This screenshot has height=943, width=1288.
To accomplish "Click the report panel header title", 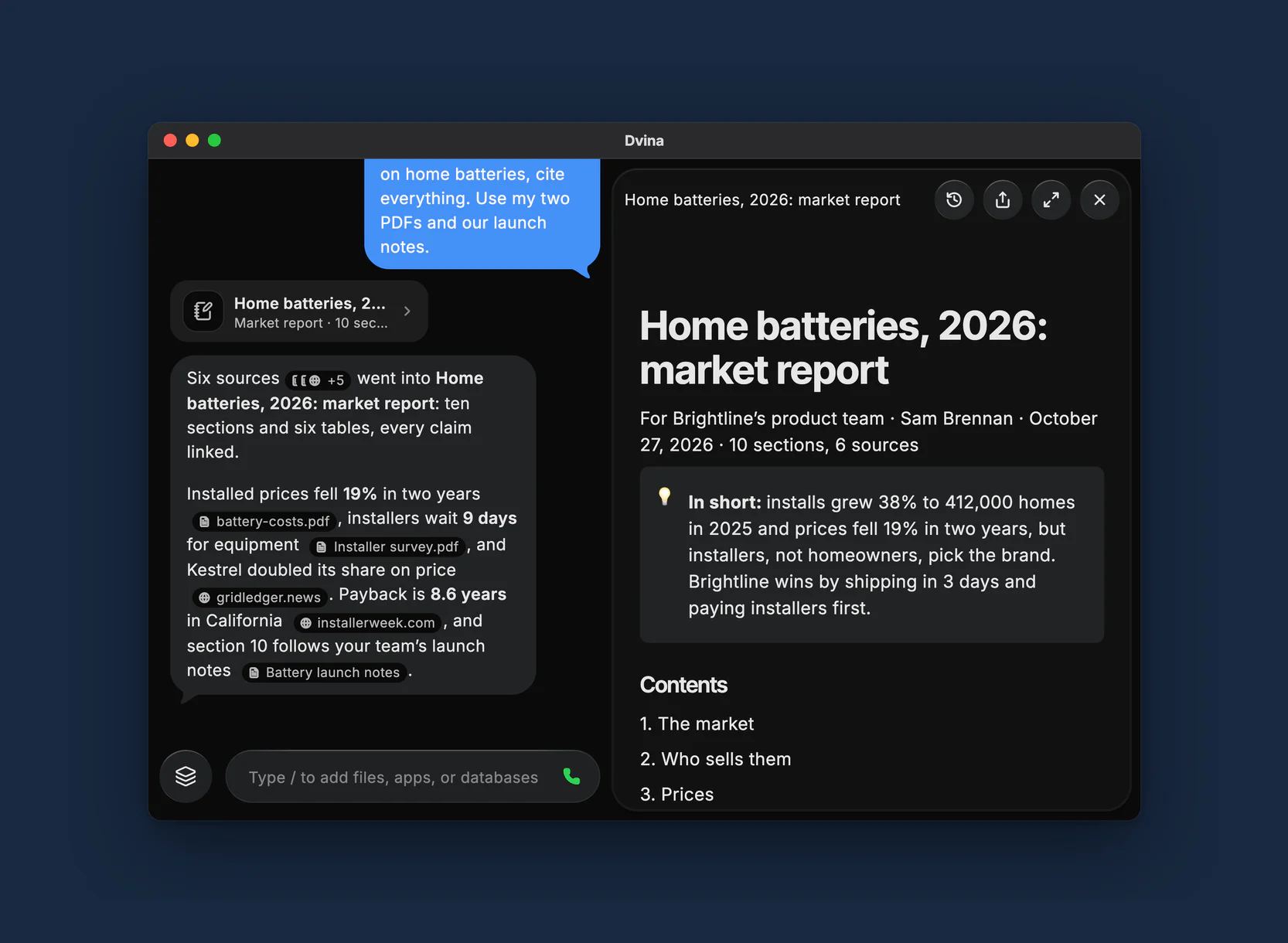I will point(762,200).
